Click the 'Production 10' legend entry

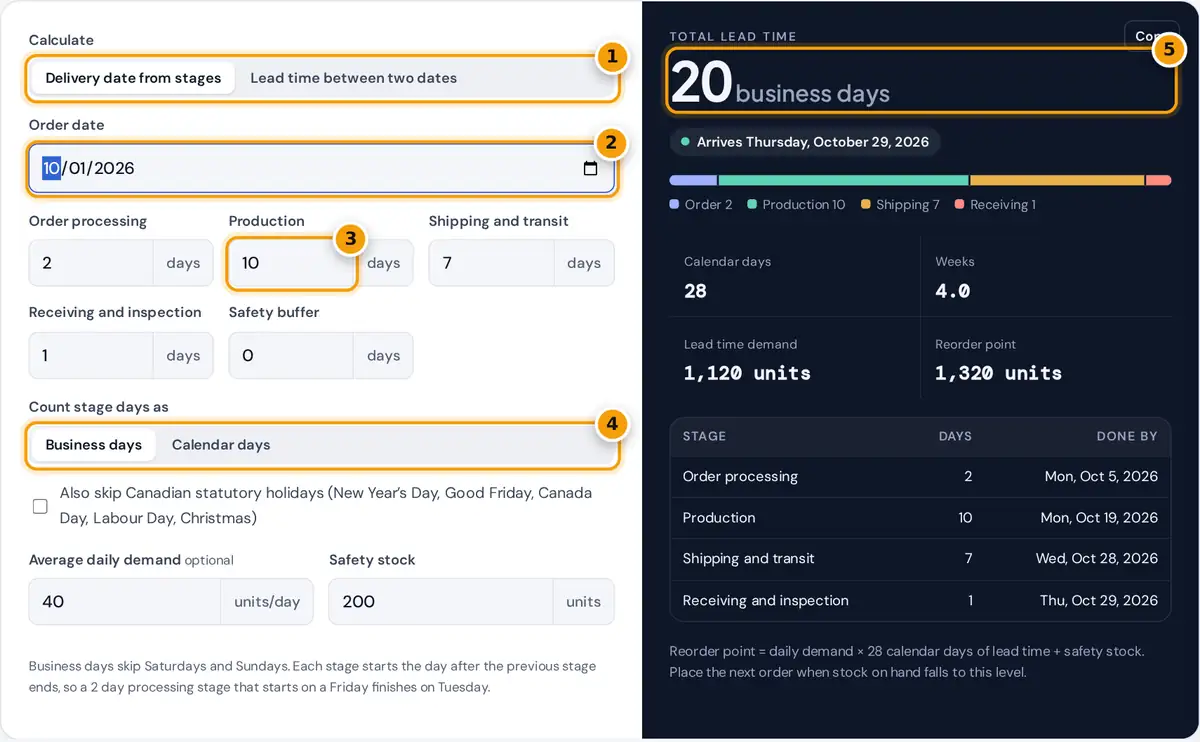796,204
